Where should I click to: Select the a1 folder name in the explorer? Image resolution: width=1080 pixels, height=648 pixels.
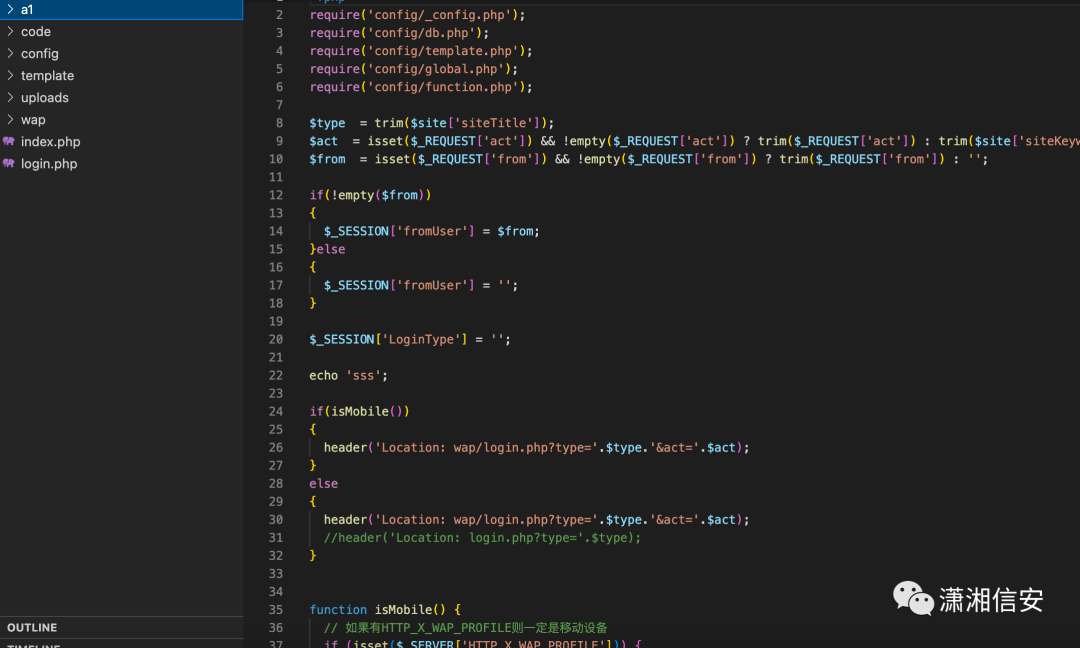27,10
